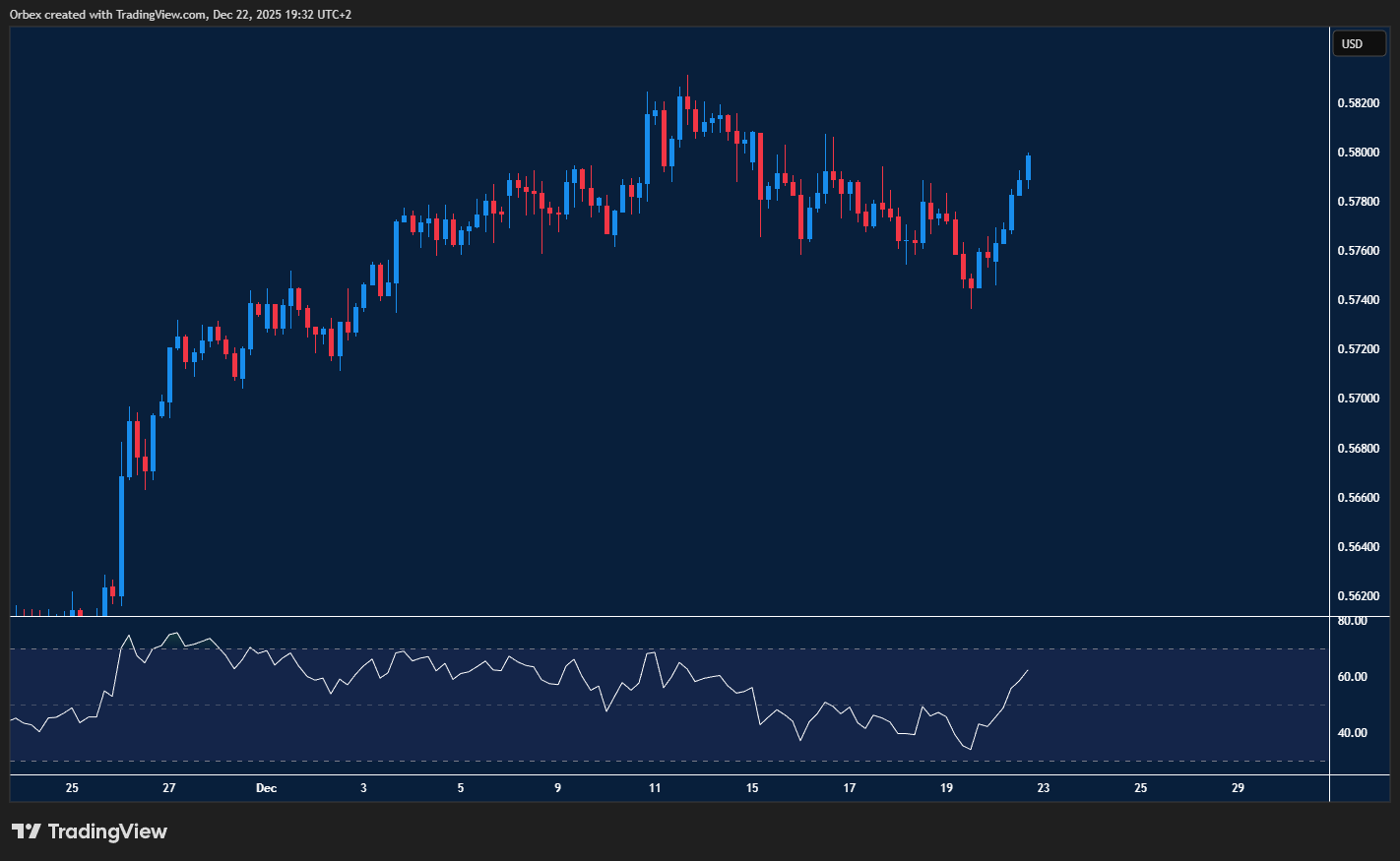Viewport: 1400px width, 861px height.
Task: Select the 40.00 RSI scale label
Action: pyautogui.click(x=1352, y=733)
